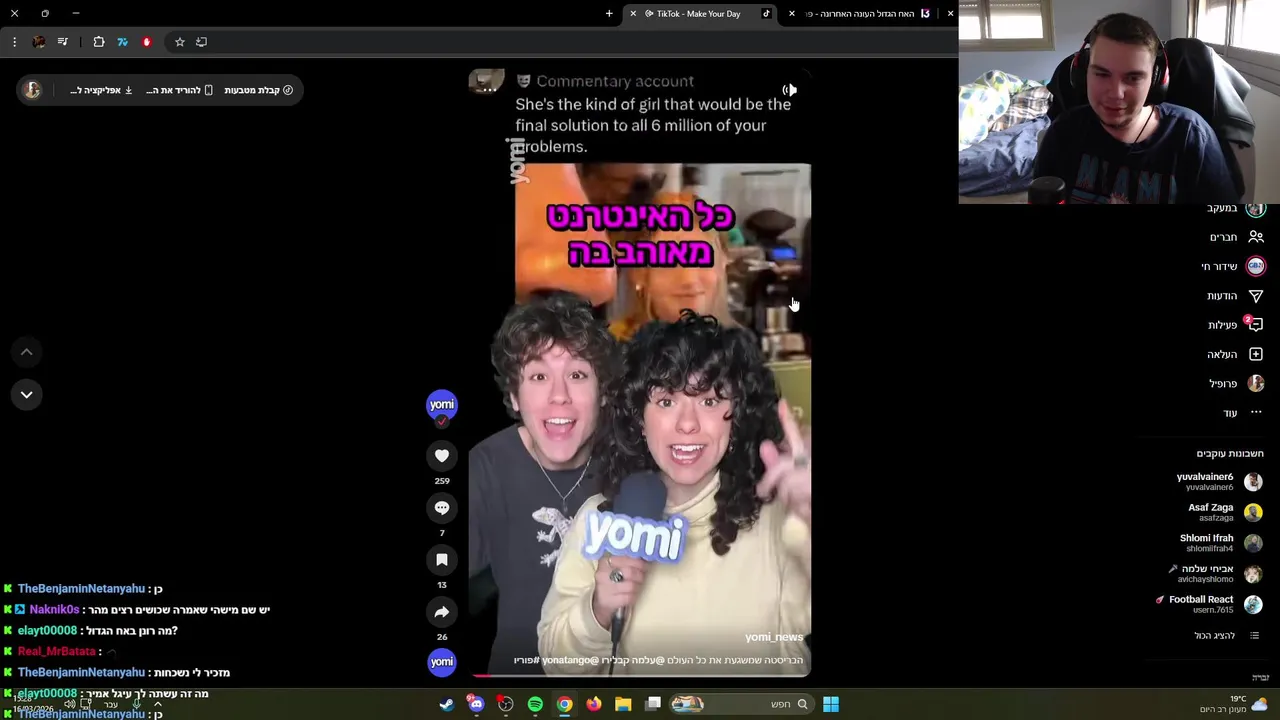The image size is (1280, 720).
Task: Open Steam from the taskbar
Action: tap(447, 704)
